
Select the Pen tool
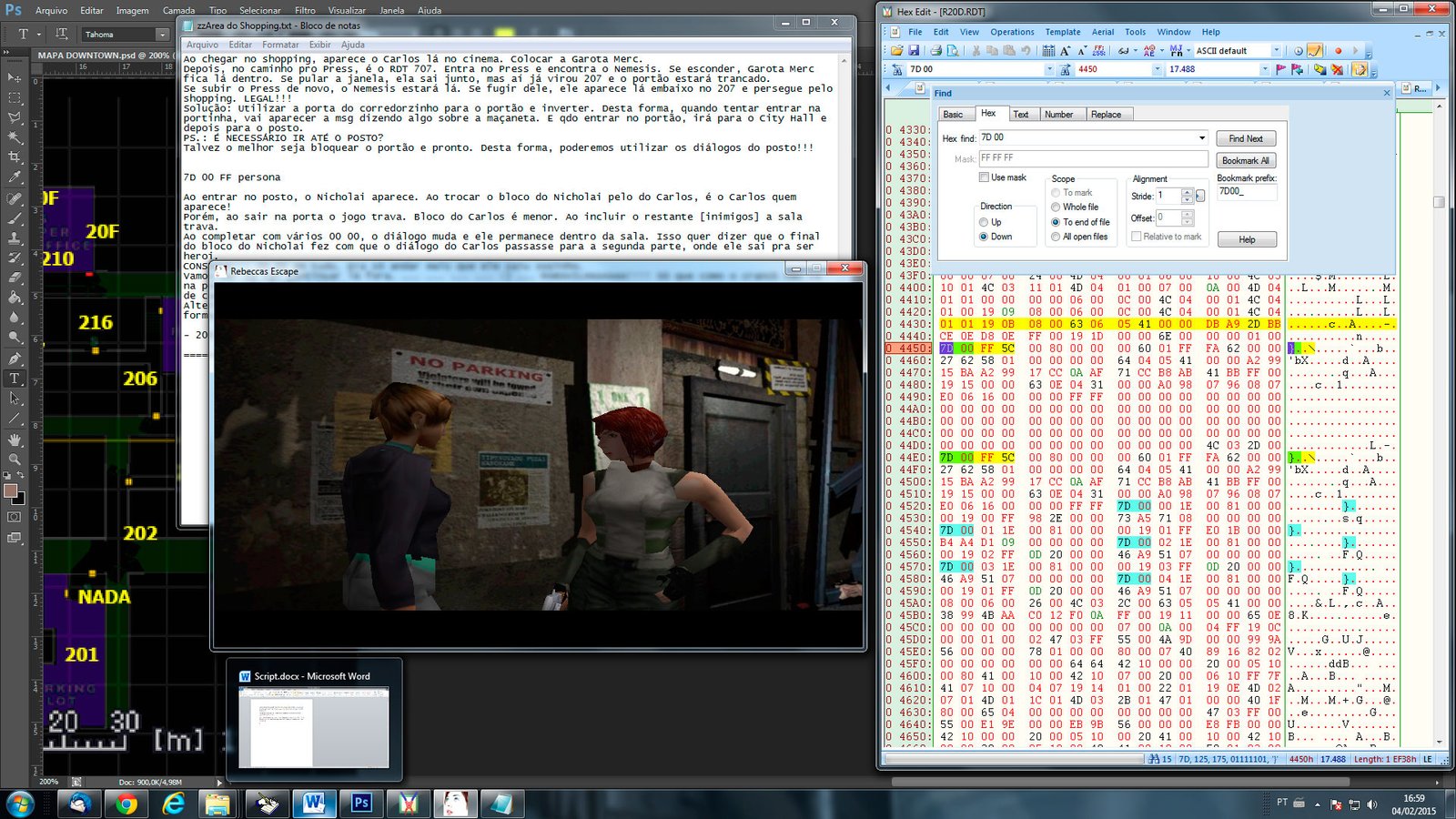[15, 359]
